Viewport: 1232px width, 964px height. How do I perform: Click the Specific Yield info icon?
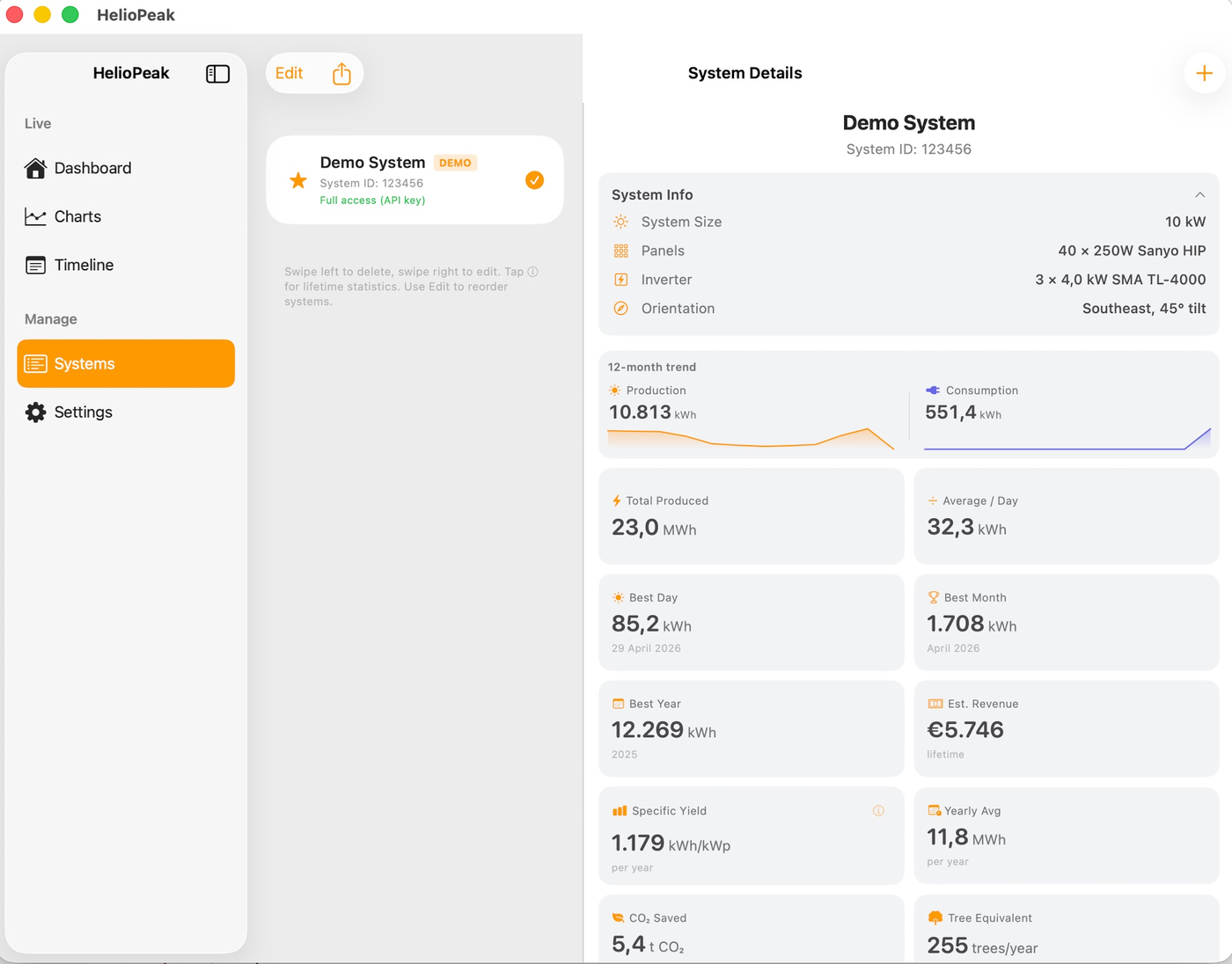point(878,811)
